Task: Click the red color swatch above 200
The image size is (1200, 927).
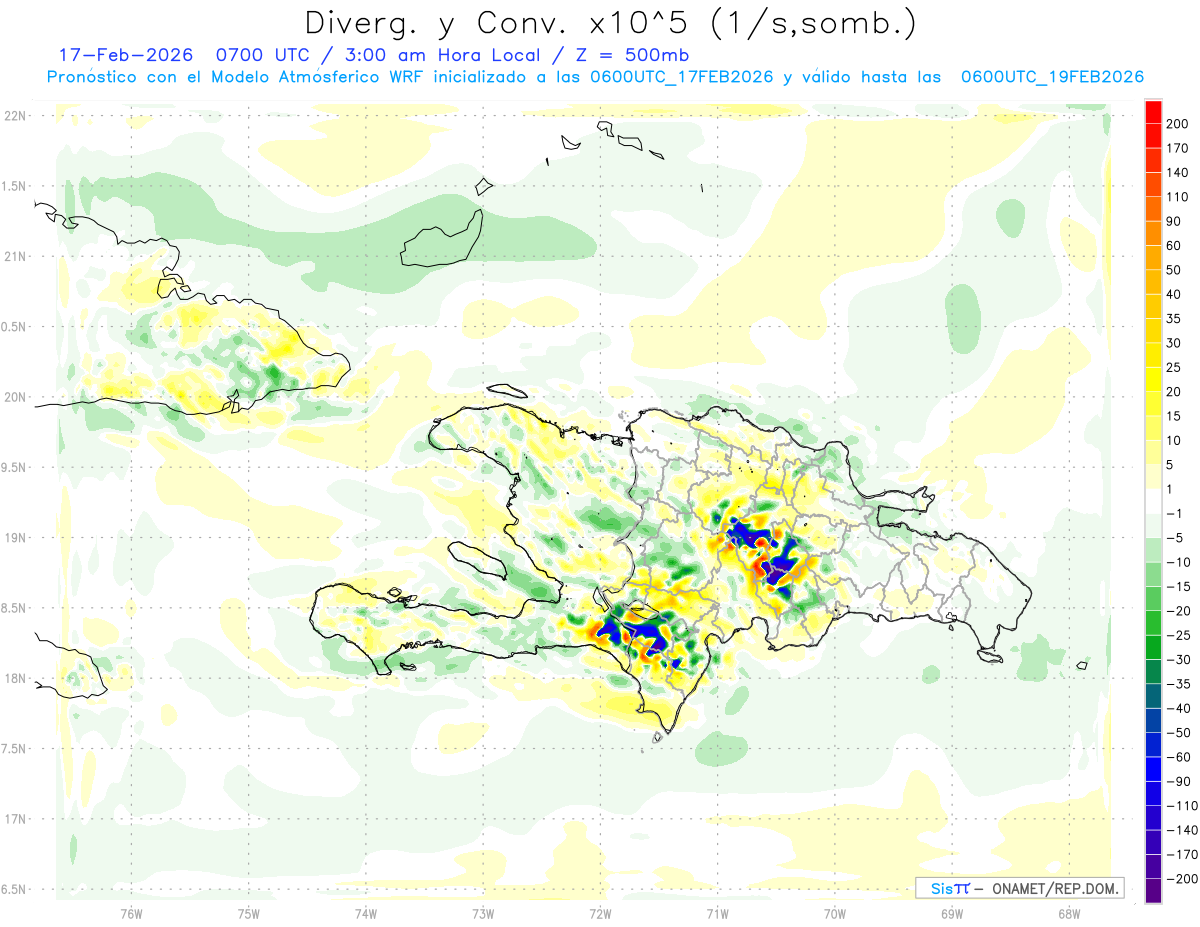Action: pos(1153,111)
